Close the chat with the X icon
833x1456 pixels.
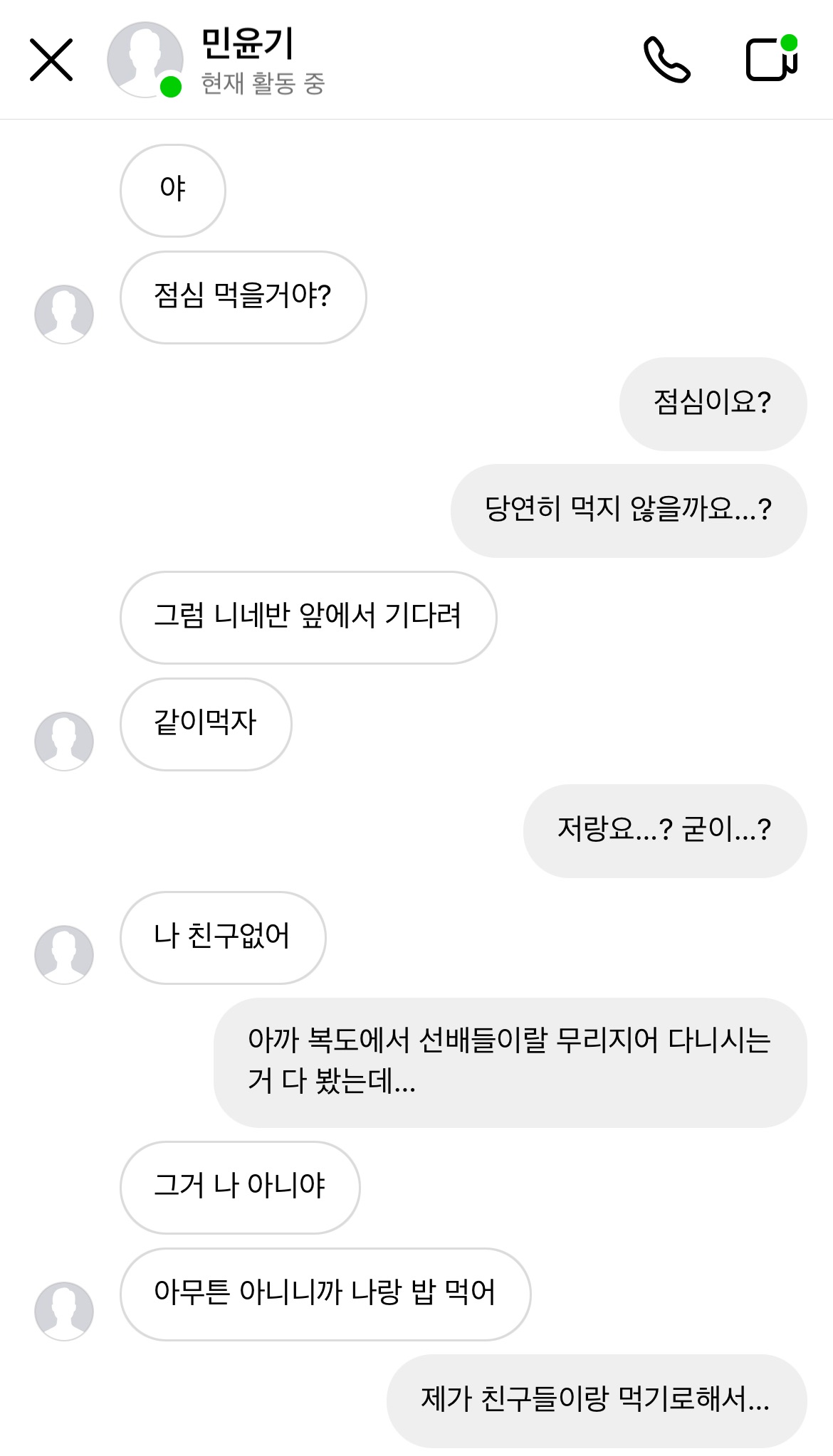coord(51,60)
